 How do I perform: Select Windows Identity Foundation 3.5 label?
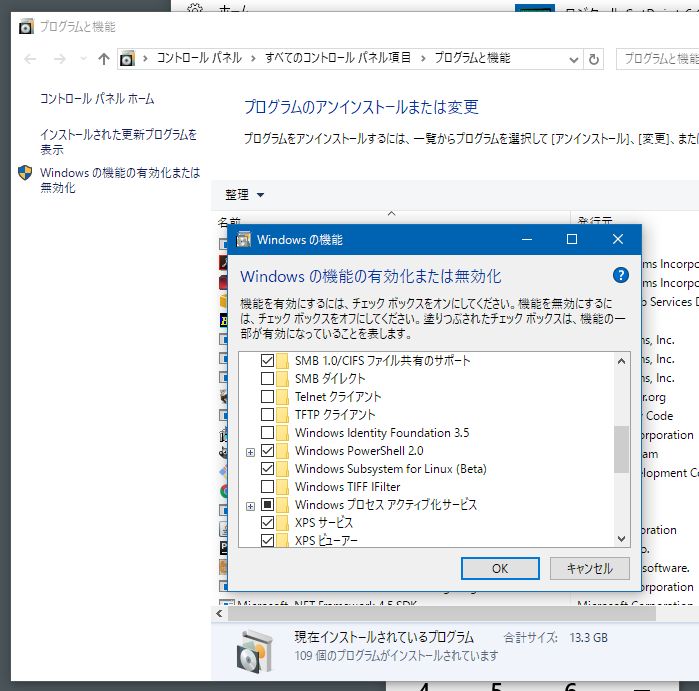(x=382, y=432)
